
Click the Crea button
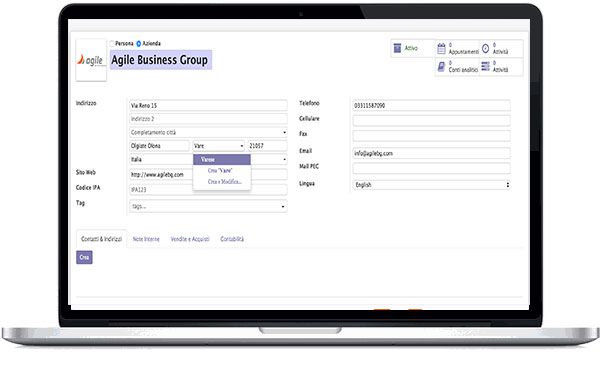point(84,257)
